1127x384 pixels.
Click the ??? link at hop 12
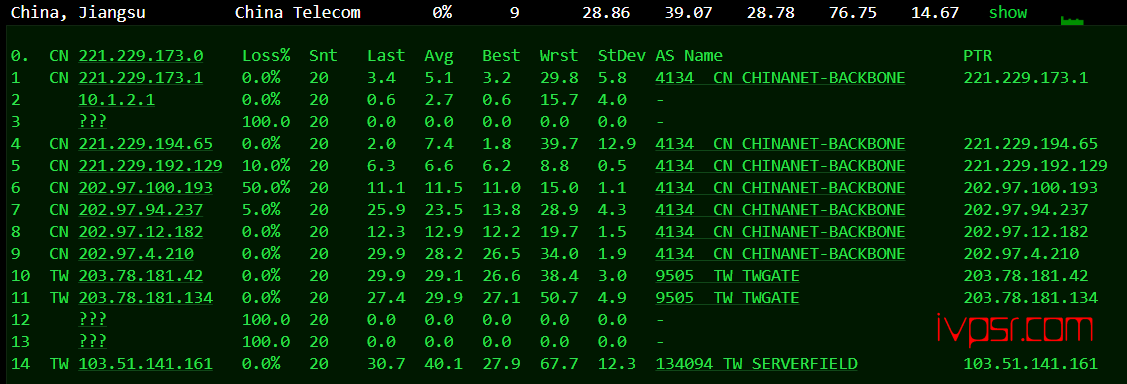tap(93, 320)
